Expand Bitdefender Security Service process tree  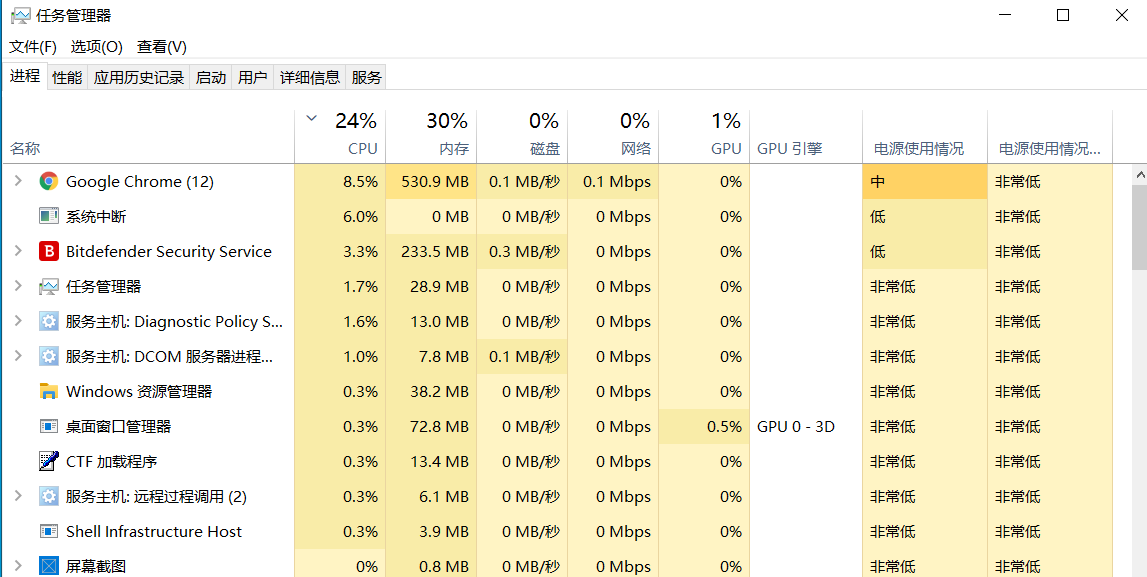coord(17,251)
